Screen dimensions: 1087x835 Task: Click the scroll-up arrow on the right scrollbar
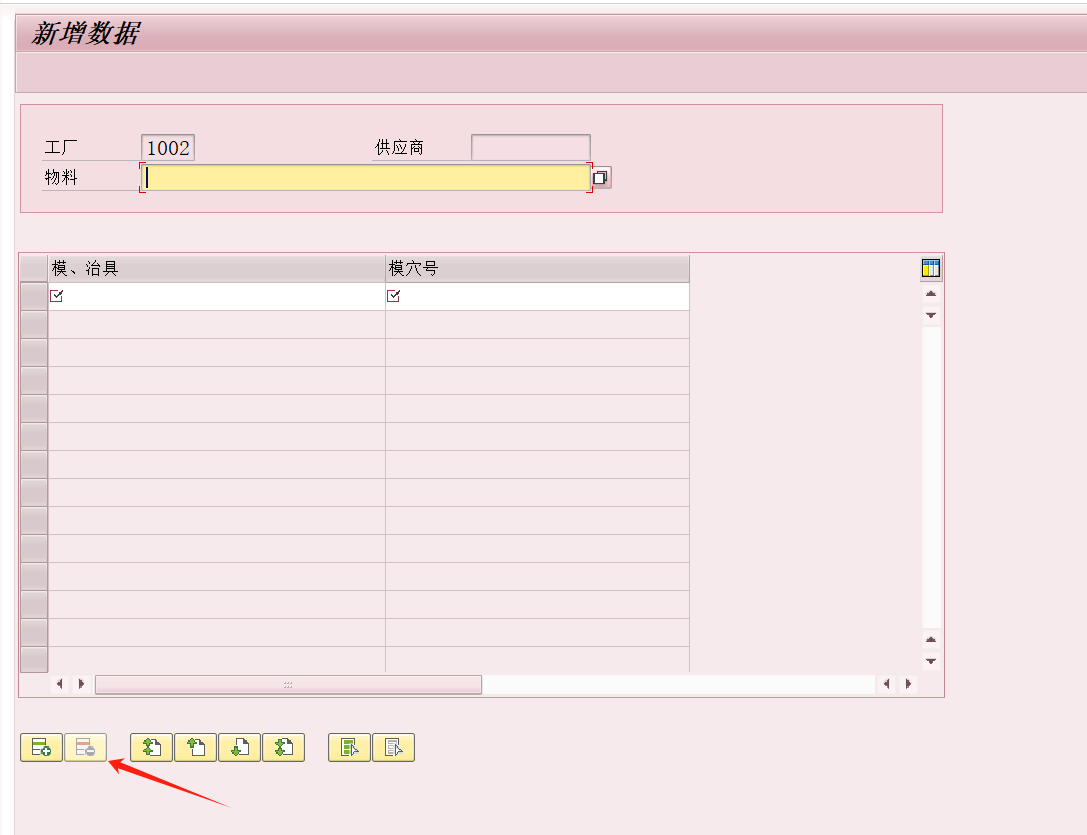click(930, 293)
